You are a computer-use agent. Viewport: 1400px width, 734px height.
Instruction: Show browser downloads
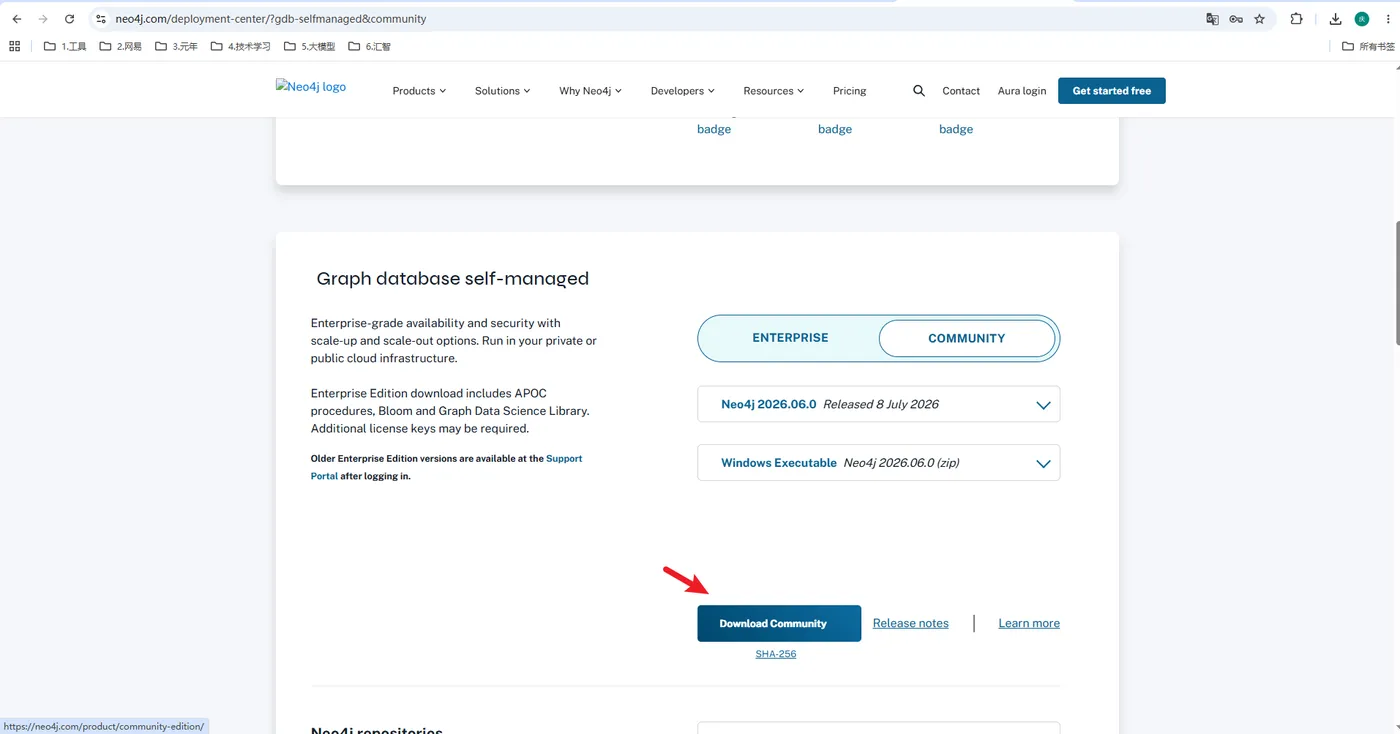1335,19
